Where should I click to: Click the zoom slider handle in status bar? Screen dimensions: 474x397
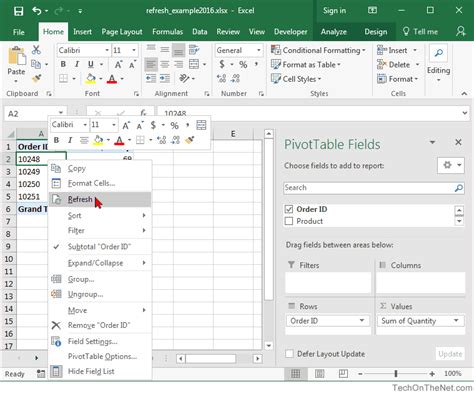[x=396, y=374]
